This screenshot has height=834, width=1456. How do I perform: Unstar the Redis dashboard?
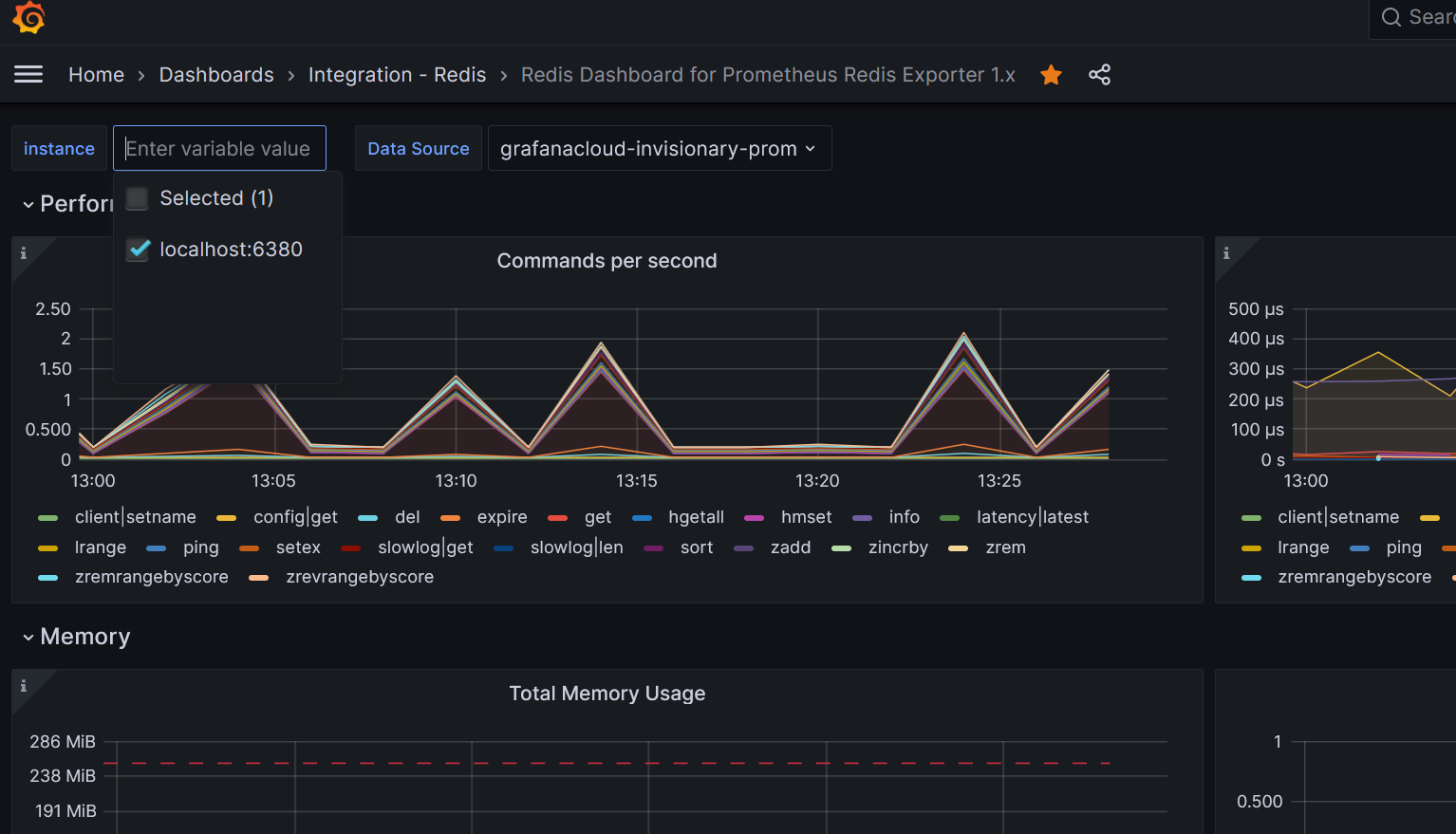(x=1051, y=74)
